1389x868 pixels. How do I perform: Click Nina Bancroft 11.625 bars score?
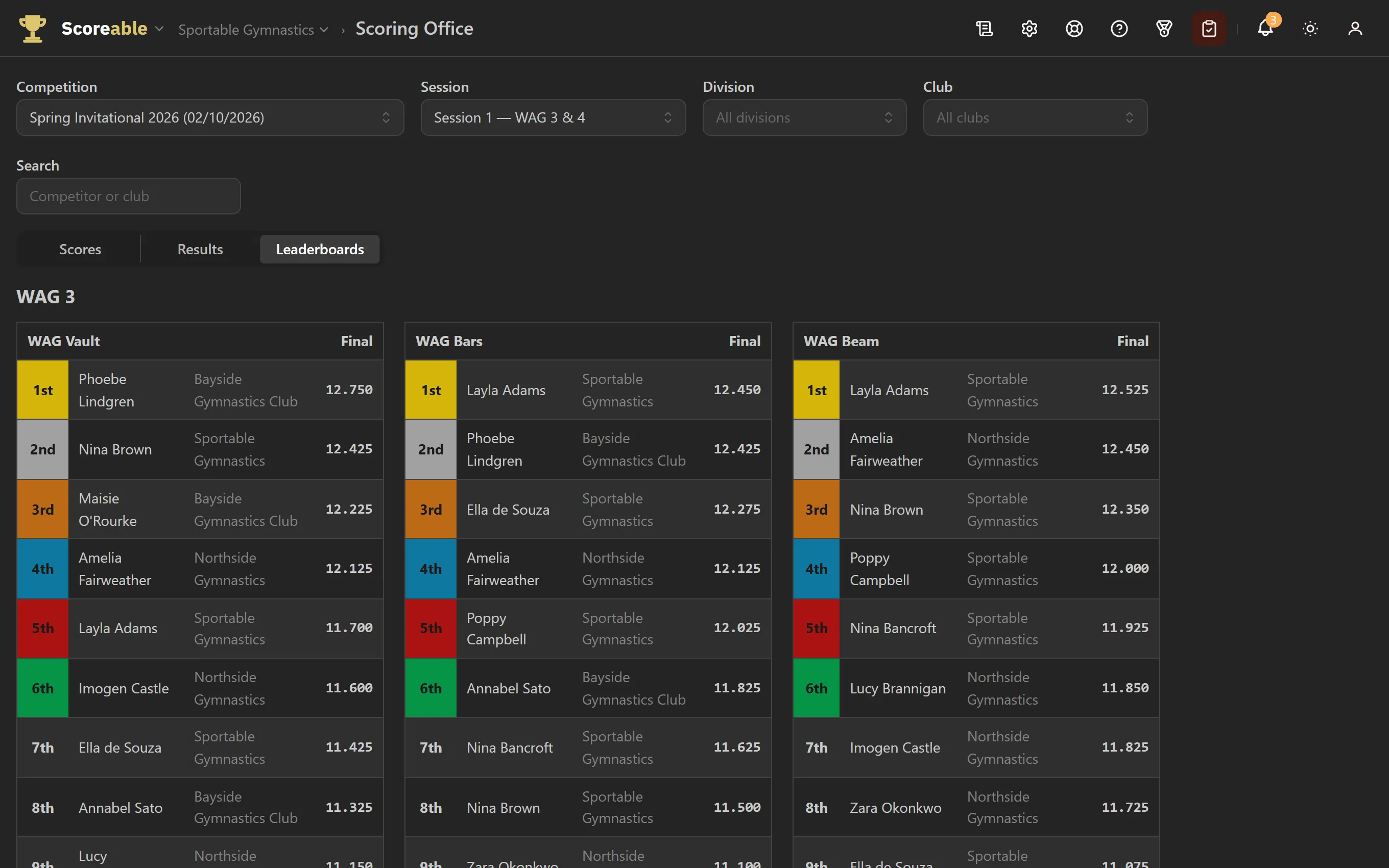737,747
